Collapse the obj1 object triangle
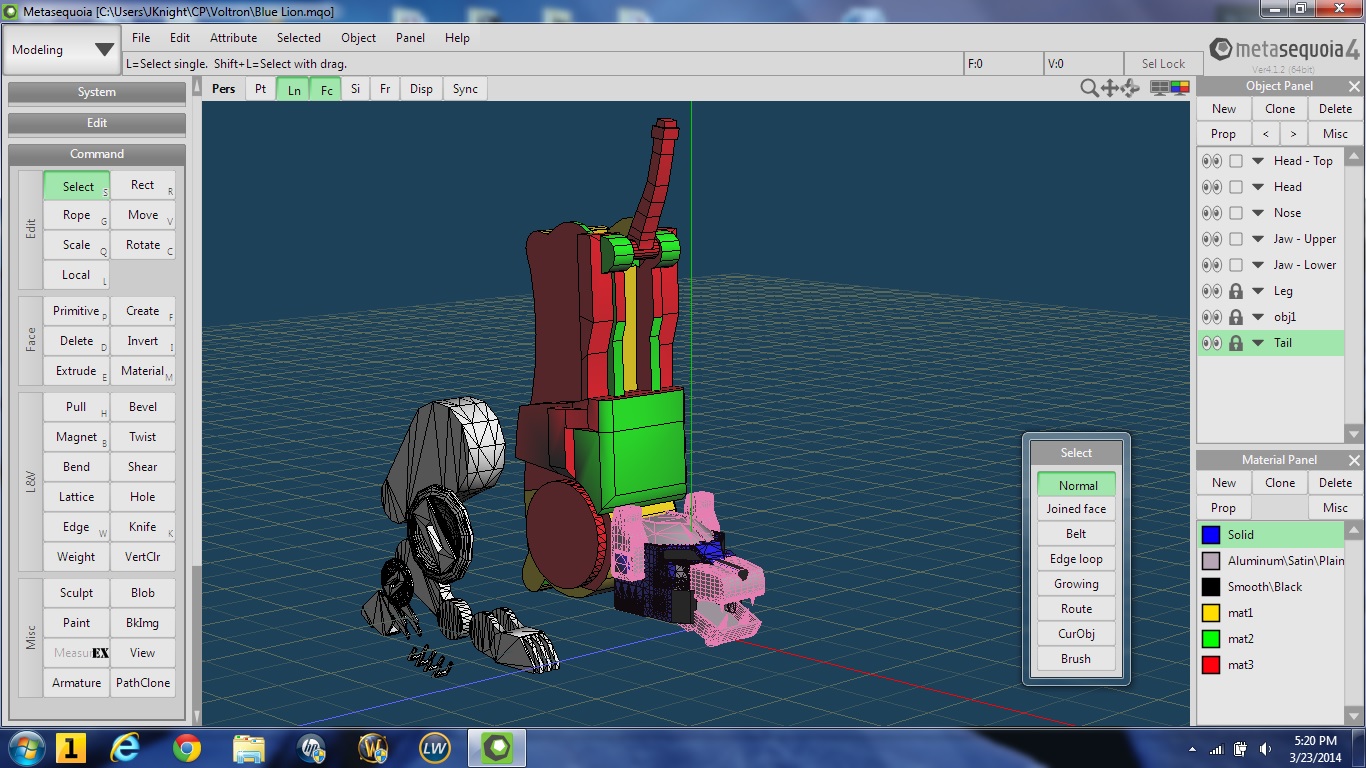1366x768 pixels. coord(1258,317)
